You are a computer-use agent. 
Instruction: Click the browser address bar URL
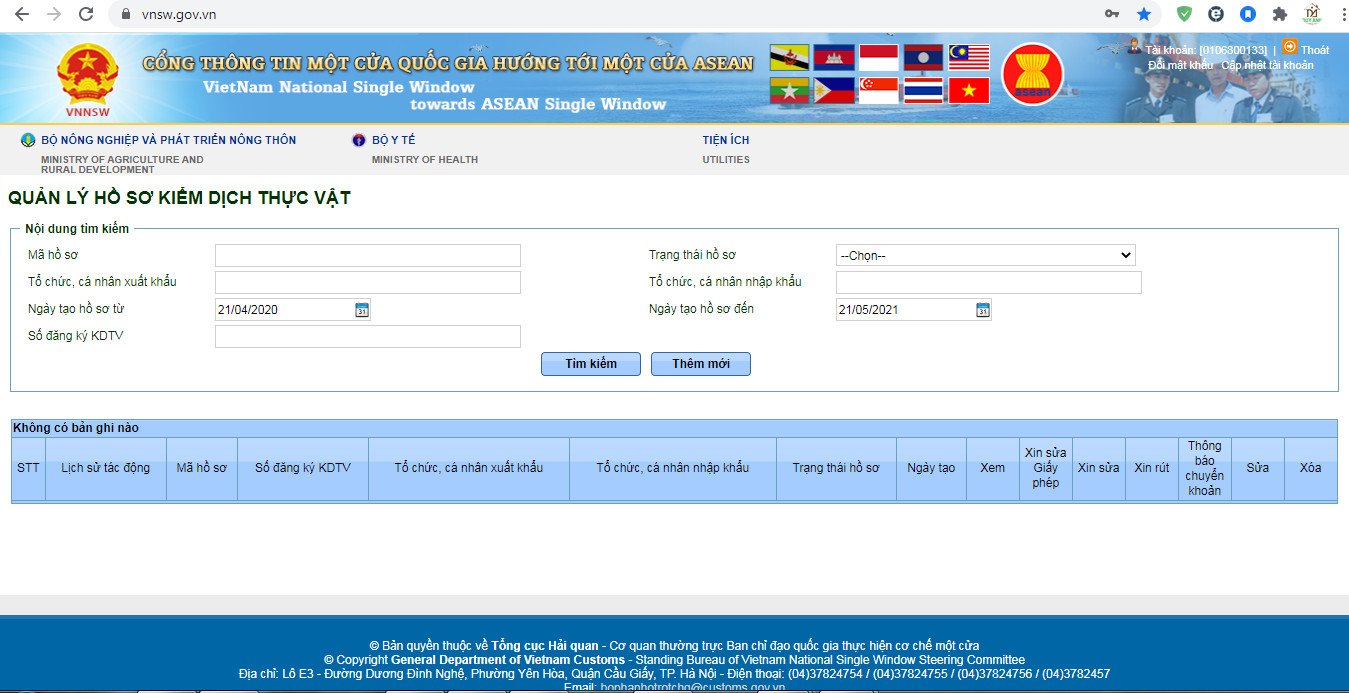tap(179, 14)
